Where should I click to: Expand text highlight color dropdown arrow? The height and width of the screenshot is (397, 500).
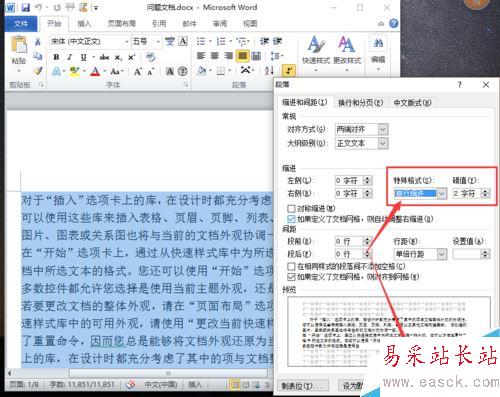coord(84,71)
